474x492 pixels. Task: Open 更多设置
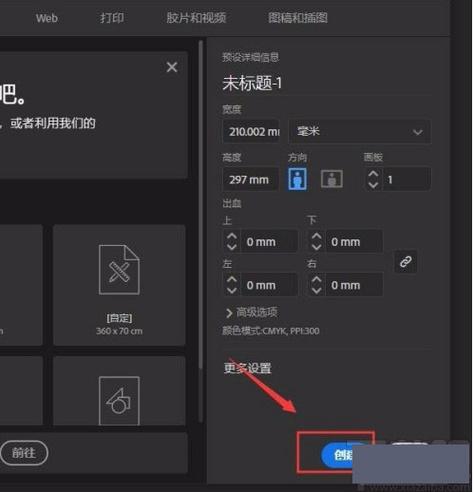point(247,368)
